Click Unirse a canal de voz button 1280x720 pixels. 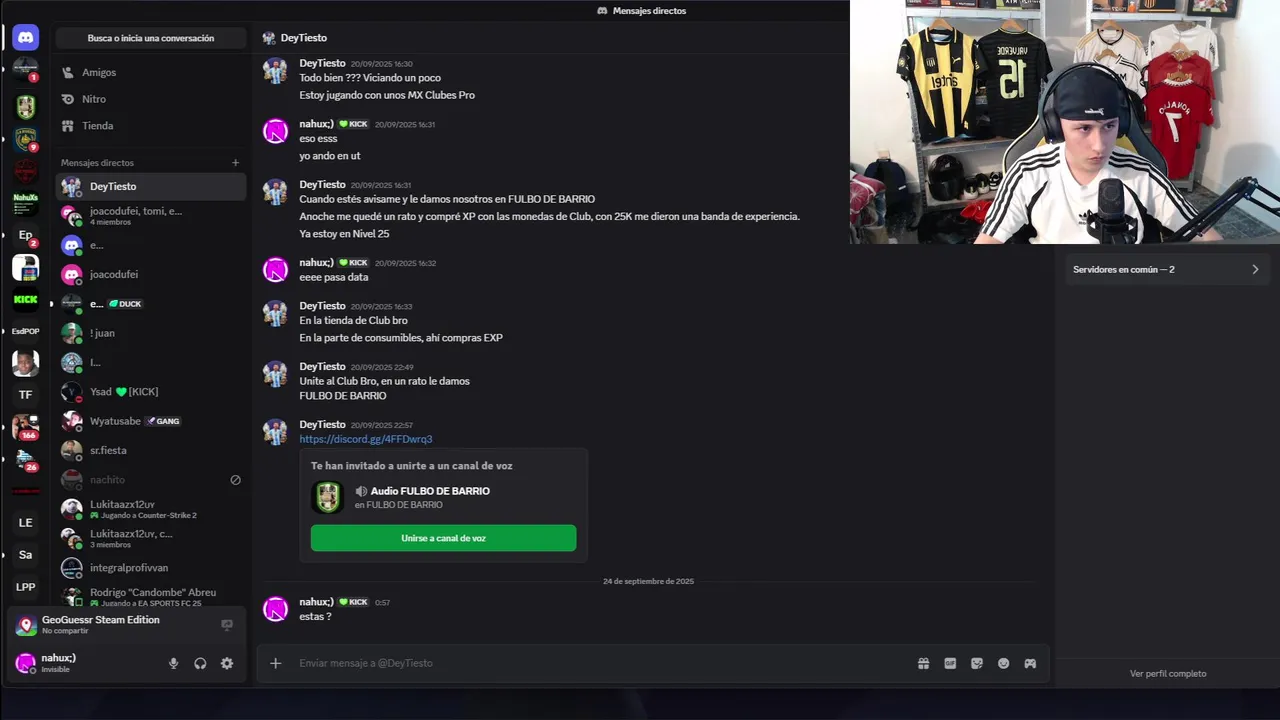coord(443,538)
